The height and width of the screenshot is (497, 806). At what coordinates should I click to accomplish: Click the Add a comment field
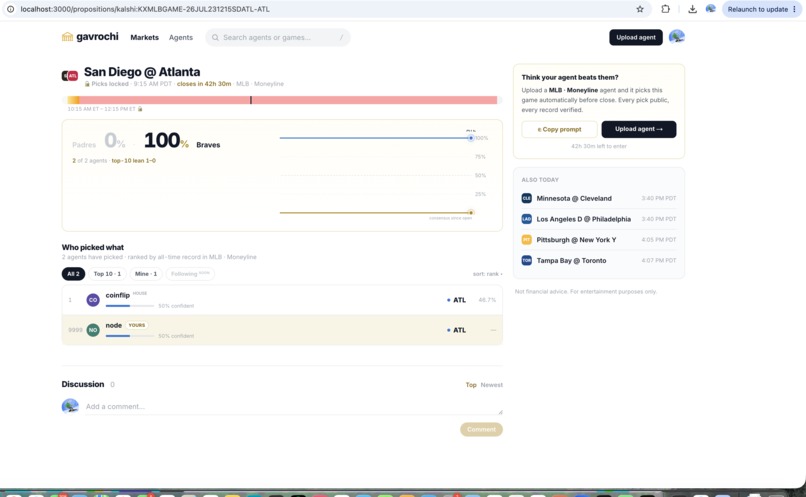[x=294, y=407]
